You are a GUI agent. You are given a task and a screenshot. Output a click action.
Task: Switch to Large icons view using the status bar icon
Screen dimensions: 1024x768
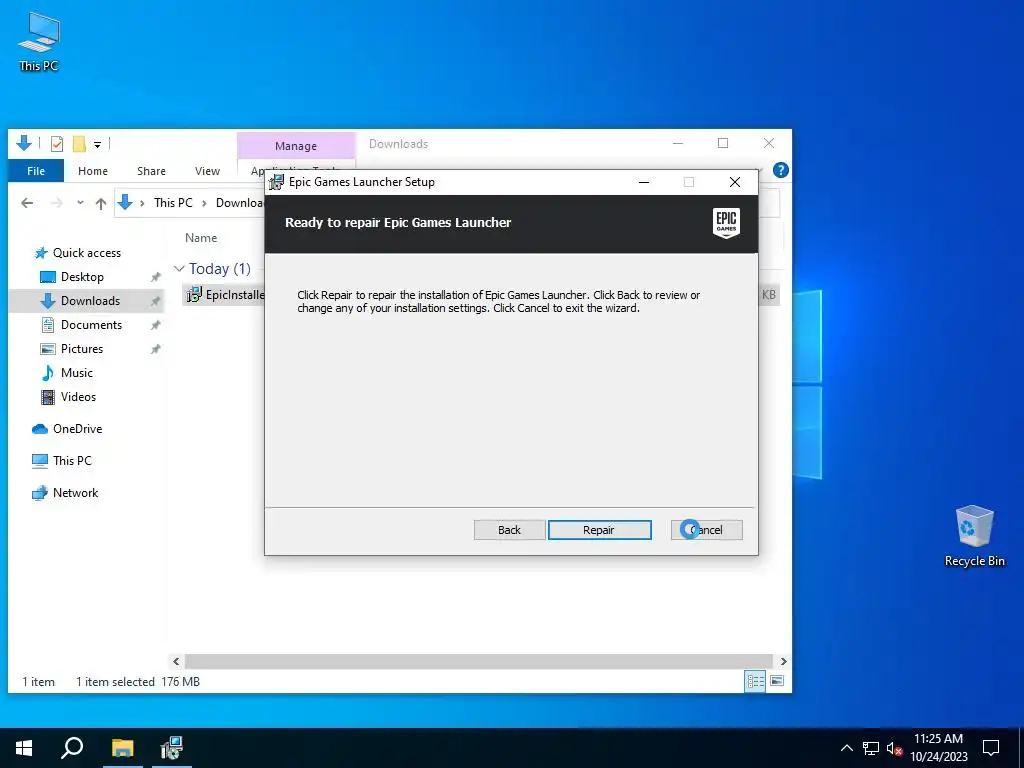[x=776, y=681]
